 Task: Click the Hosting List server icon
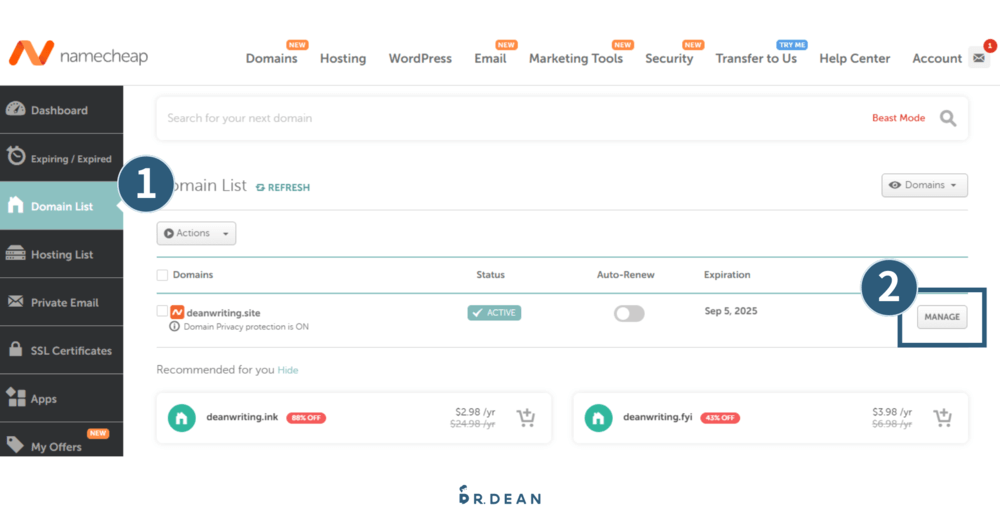(15, 253)
